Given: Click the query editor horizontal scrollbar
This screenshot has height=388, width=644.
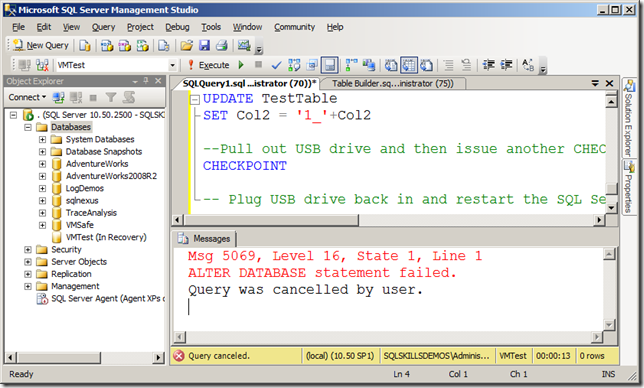Looking at the screenshot, I should tap(388, 220).
